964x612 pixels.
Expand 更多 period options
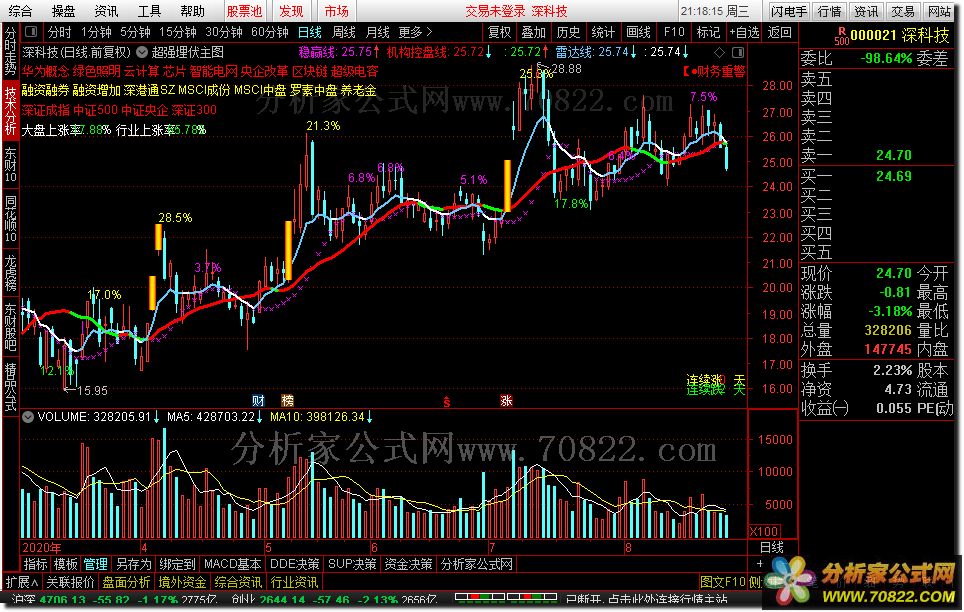point(415,32)
